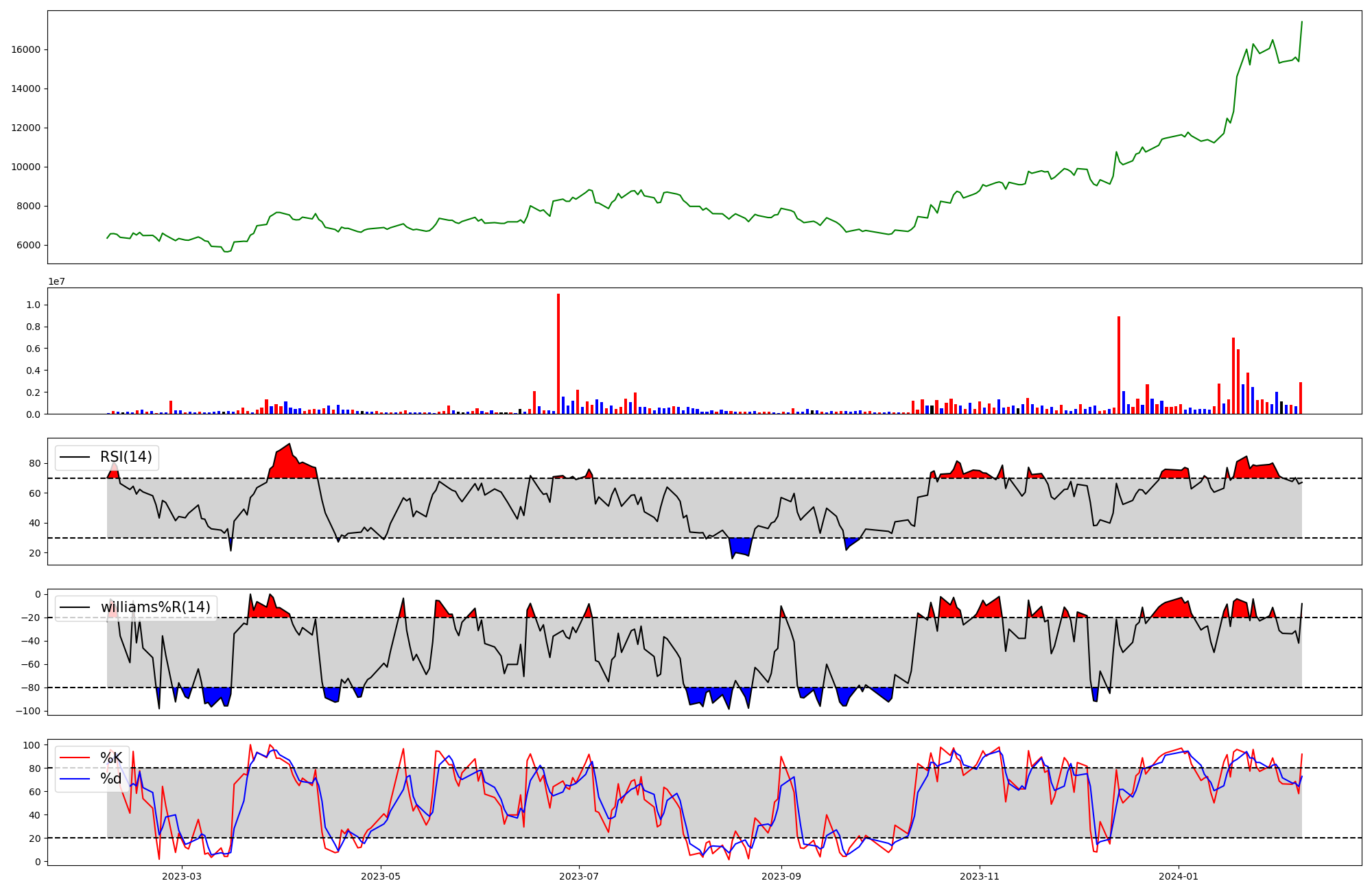The height and width of the screenshot is (892, 1372).
Task: Click the 0.6 volume axis tick
Action: (x=34, y=349)
